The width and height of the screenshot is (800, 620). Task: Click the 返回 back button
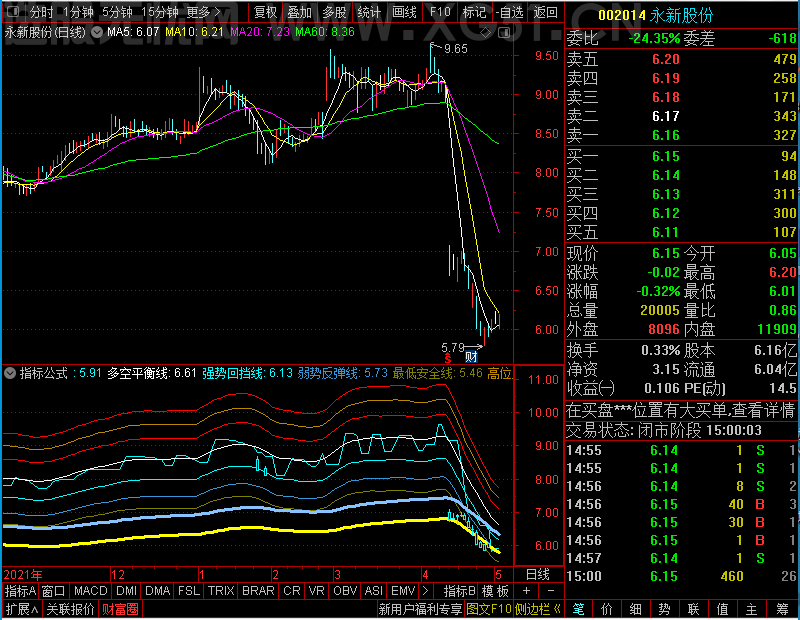point(545,12)
